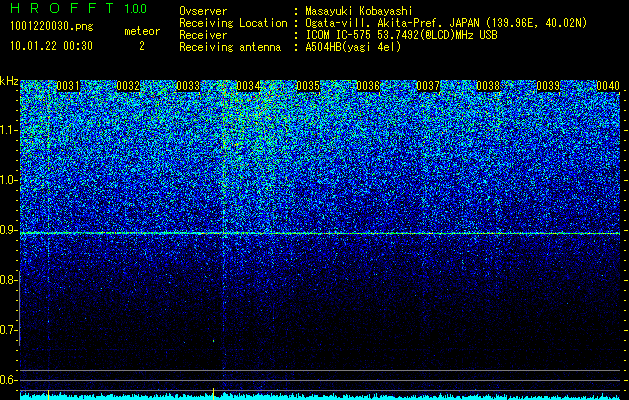Click the 1.0 kHz axis label

tap(8, 180)
